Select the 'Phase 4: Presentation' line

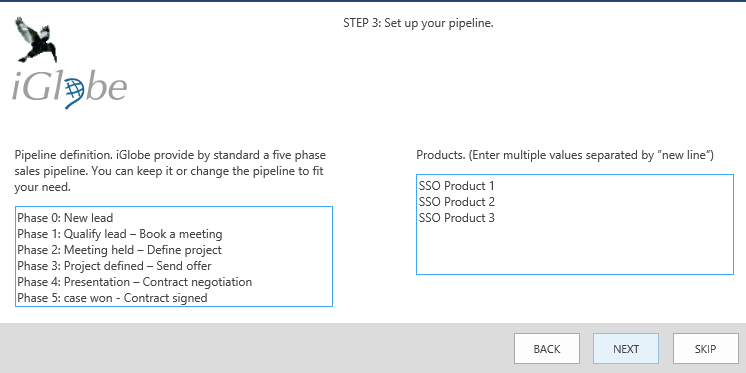pyautogui.click(x=135, y=282)
